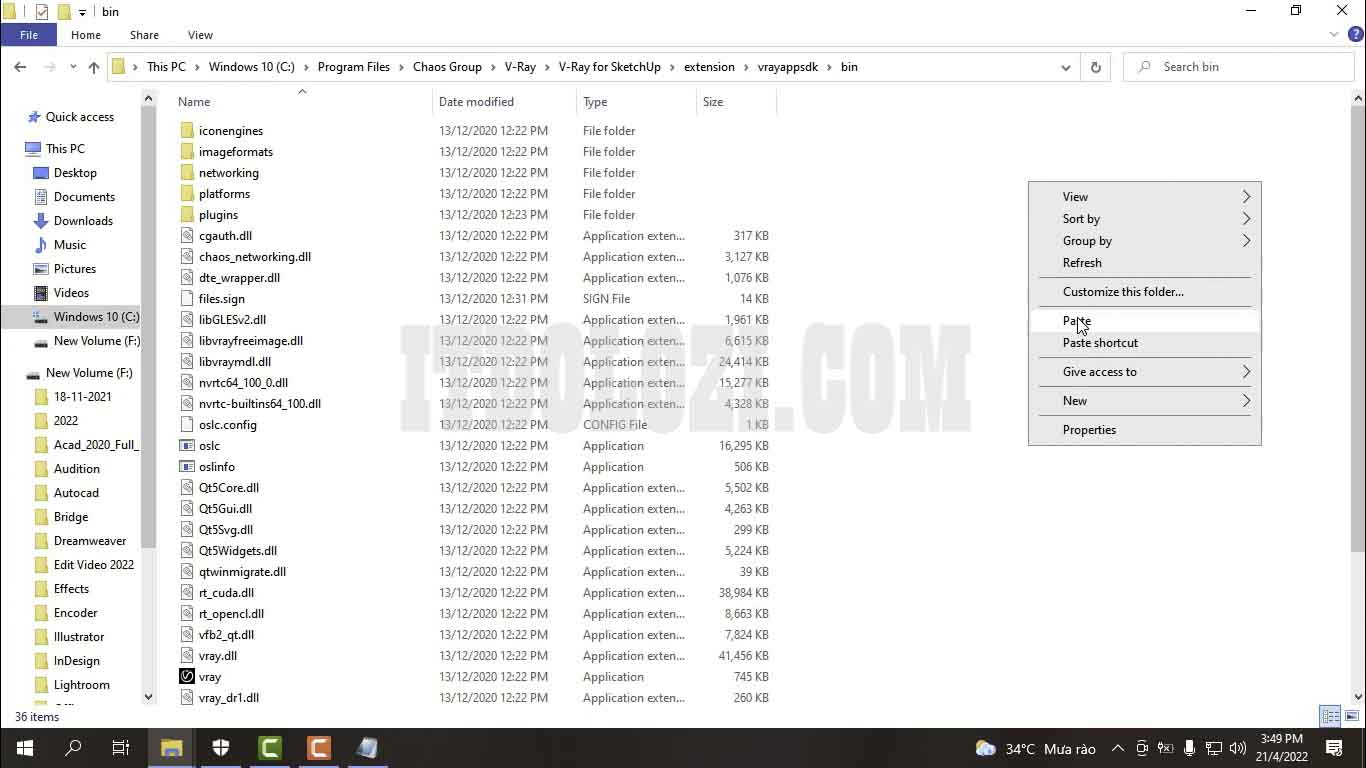Click the Up one level arrow
1366x768 pixels.
click(94, 67)
